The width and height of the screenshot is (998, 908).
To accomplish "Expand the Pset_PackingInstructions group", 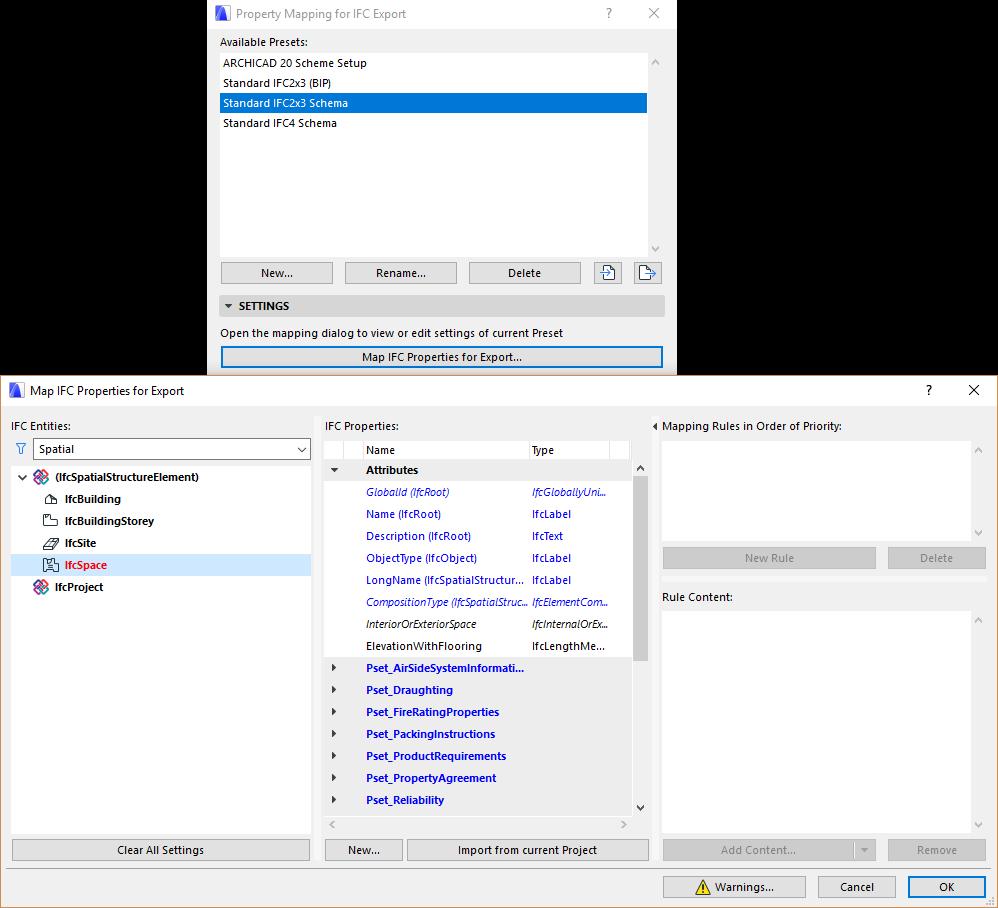I will (334, 734).
